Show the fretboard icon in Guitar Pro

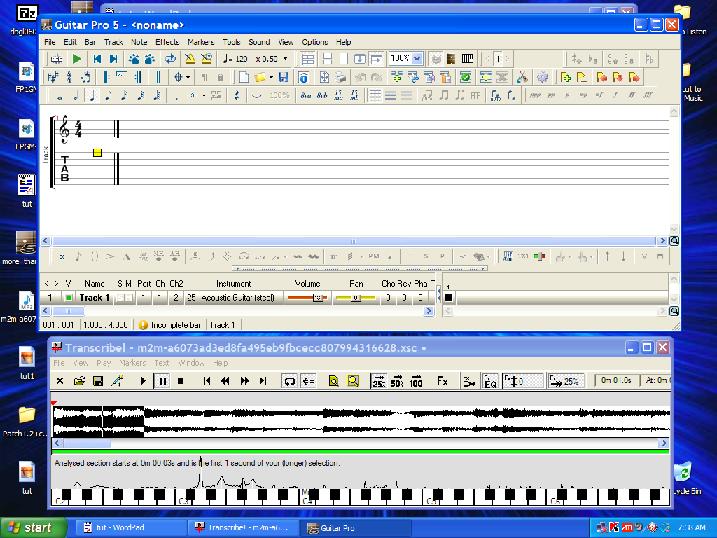pyautogui.click(x=451, y=59)
